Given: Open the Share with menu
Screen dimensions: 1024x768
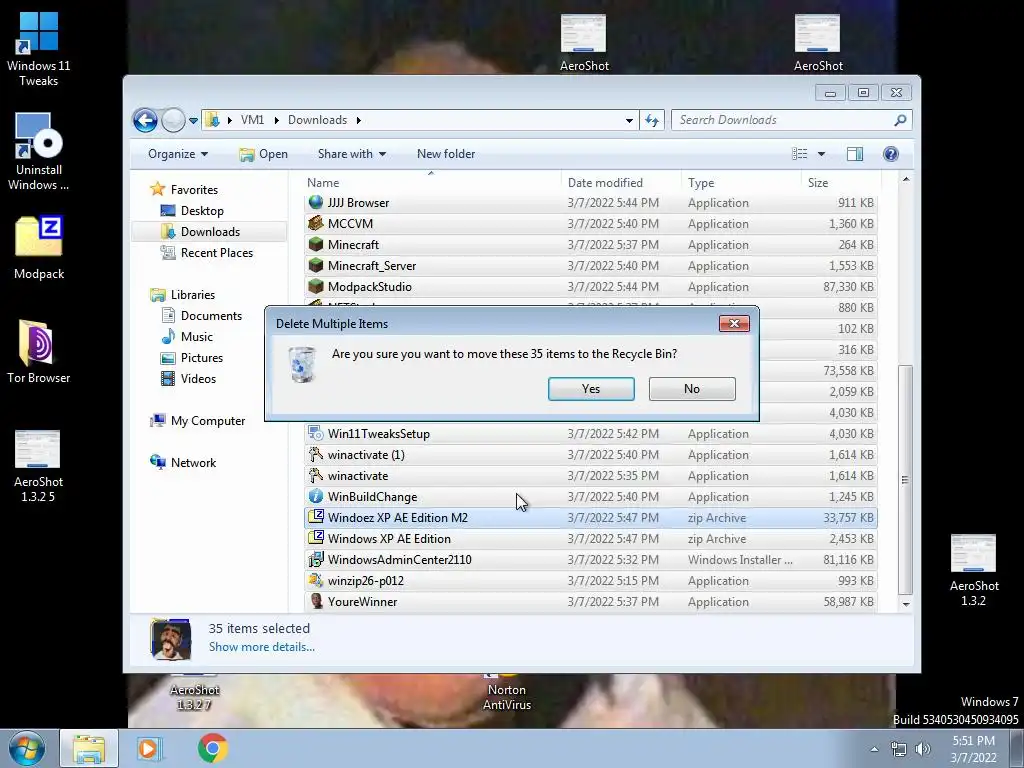Looking at the screenshot, I should click(x=351, y=154).
